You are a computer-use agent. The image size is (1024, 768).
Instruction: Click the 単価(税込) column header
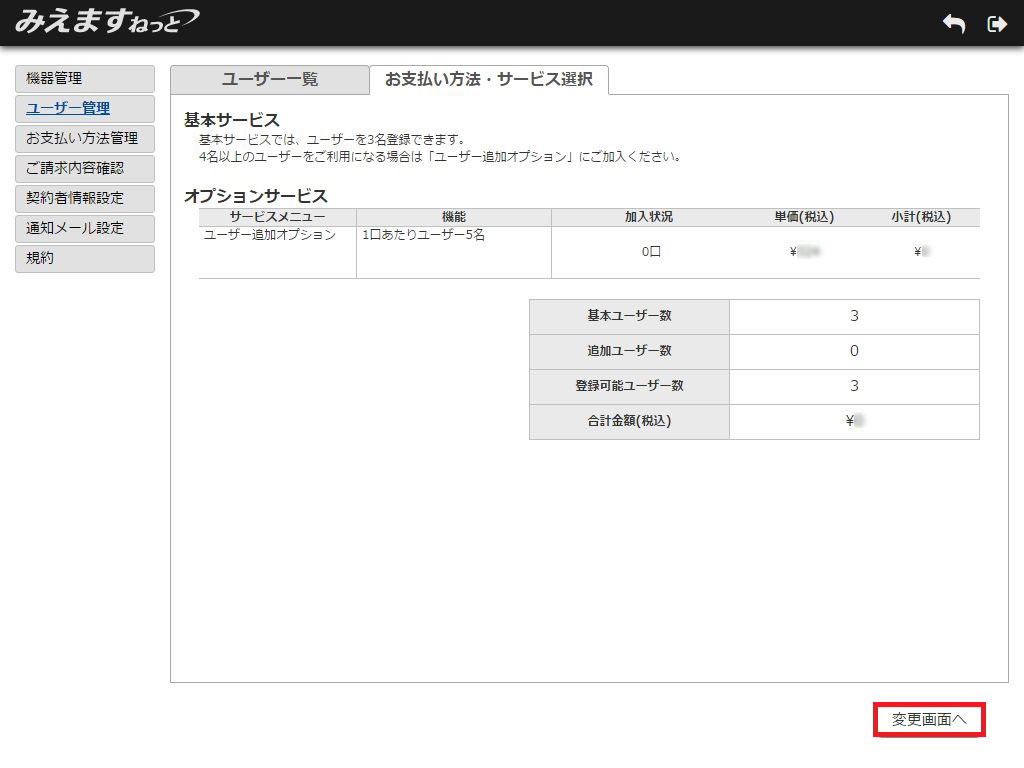[x=803, y=217]
